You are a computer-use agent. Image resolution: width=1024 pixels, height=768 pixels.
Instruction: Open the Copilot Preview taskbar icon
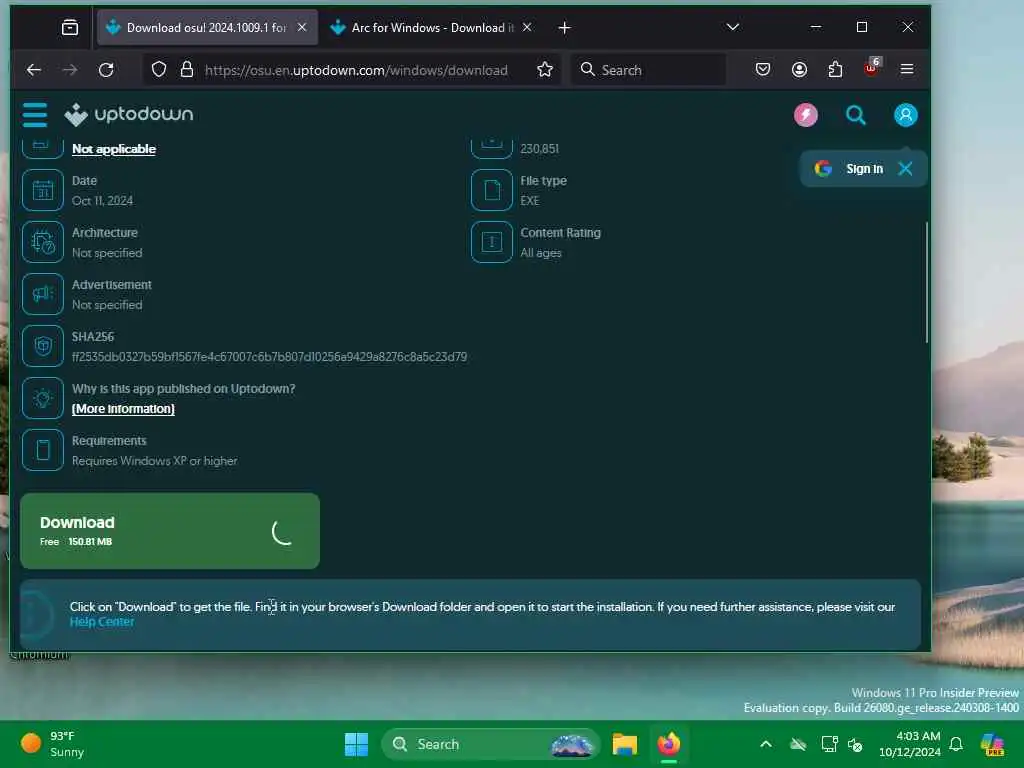[x=993, y=744]
